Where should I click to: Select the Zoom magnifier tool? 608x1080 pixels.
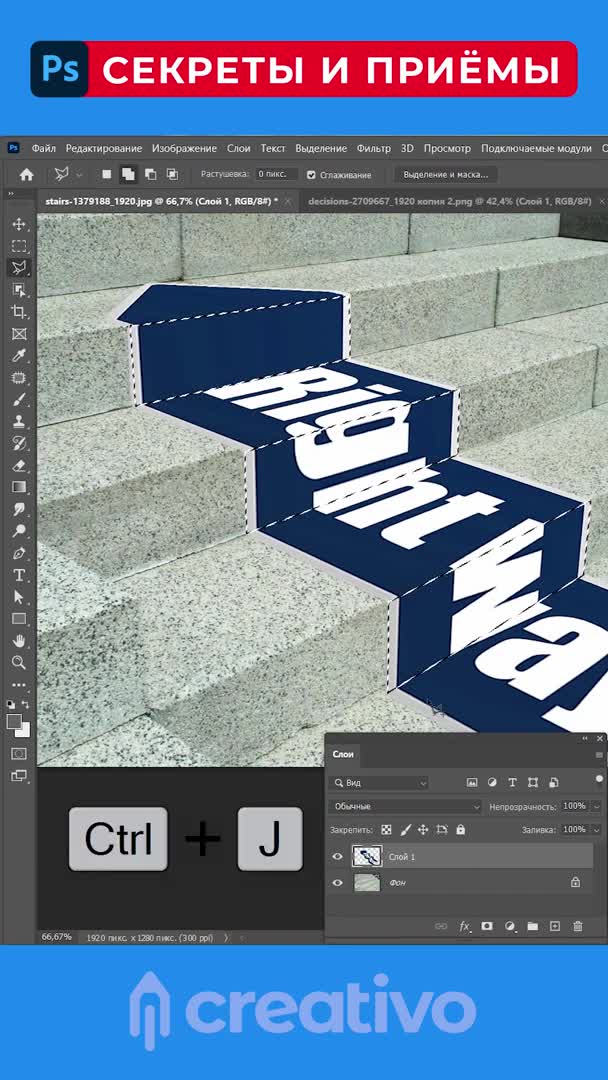(19, 662)
